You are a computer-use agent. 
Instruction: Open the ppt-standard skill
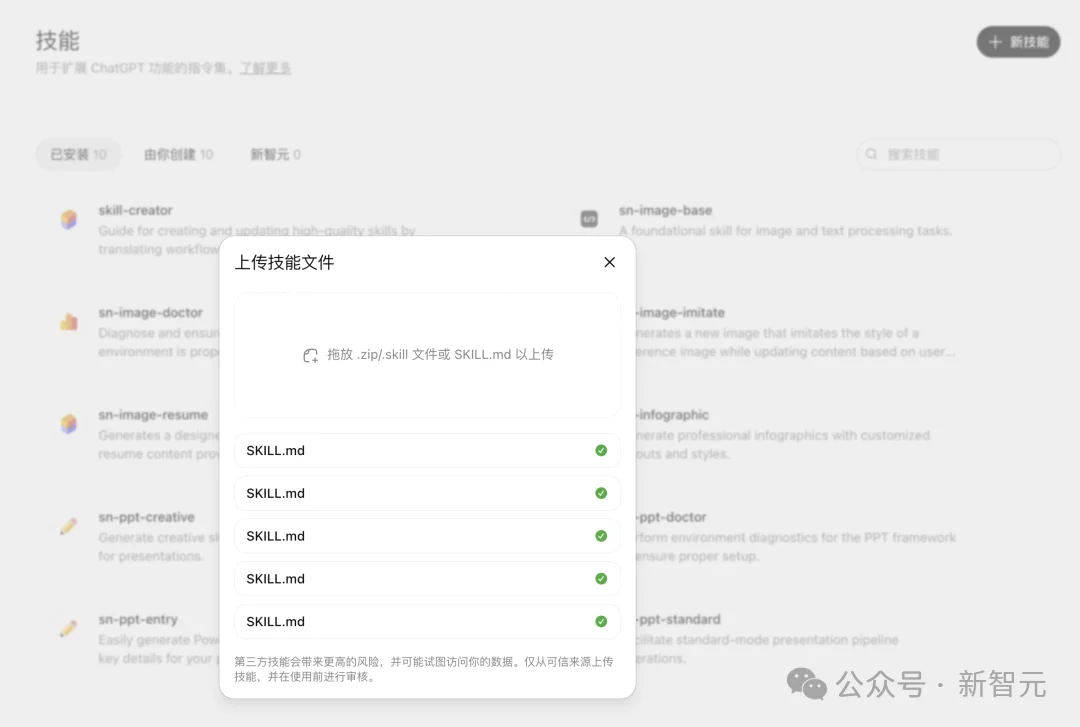tap(678, 620)
